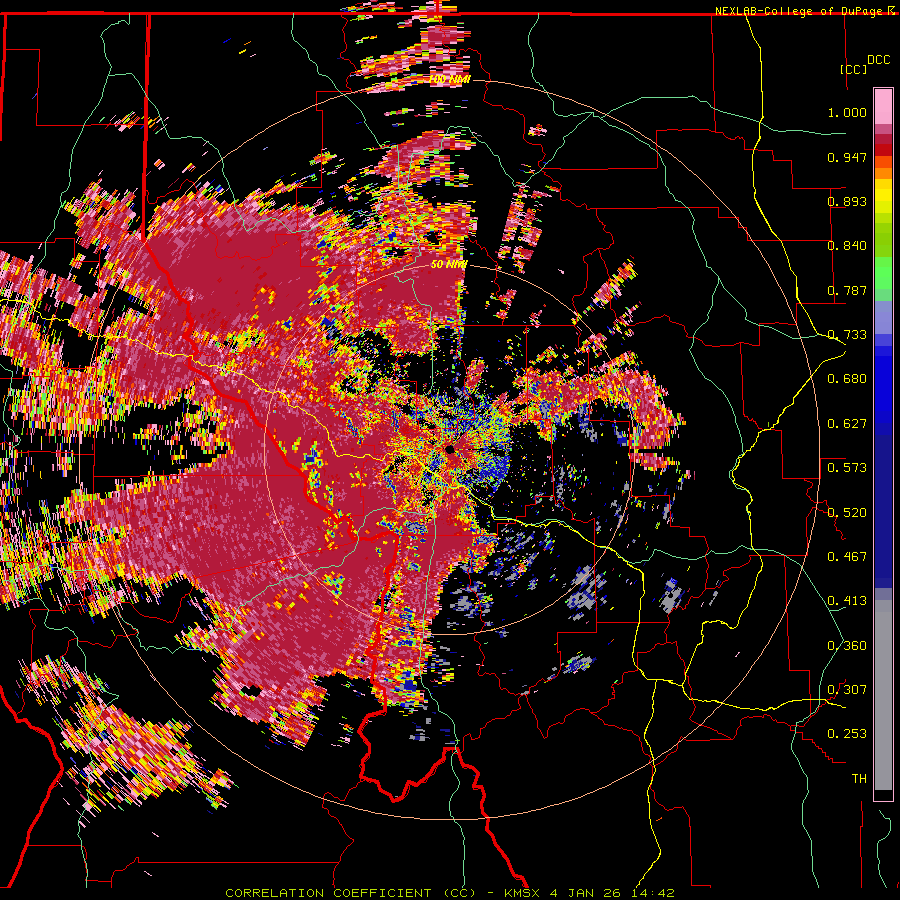900x900 pixels.
Task: Pick the light pink swatch atop color bar
Action: coord(883,106)
